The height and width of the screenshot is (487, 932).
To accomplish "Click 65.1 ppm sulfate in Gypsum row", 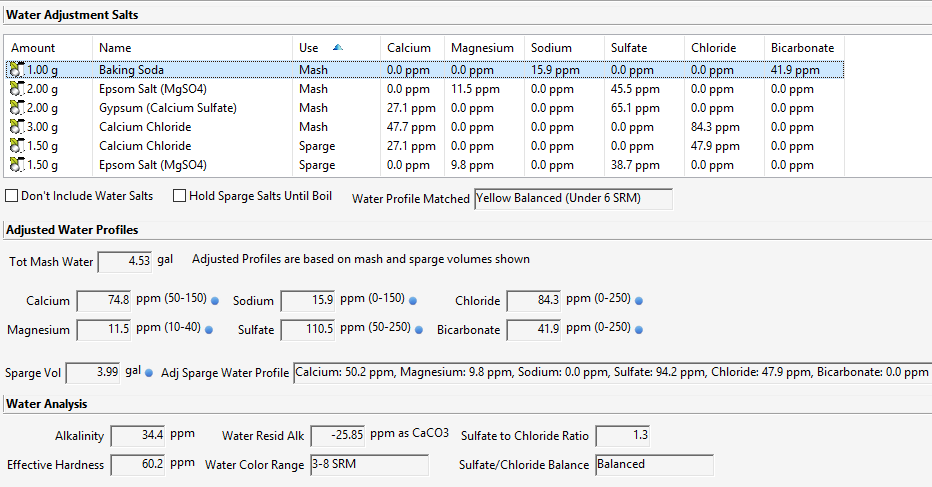I will 635,108.
